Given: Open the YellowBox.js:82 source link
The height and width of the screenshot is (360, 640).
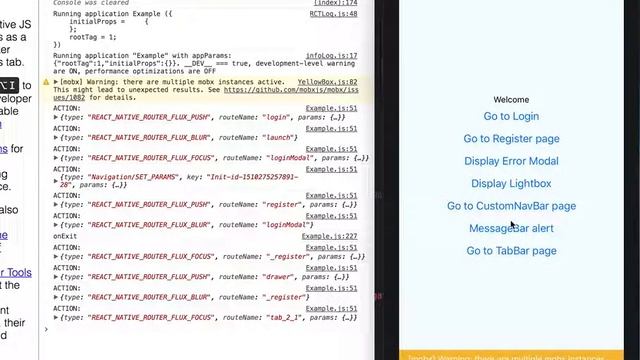Looking at the screenshot, I should pyautogui.click(x=327, y=82).
